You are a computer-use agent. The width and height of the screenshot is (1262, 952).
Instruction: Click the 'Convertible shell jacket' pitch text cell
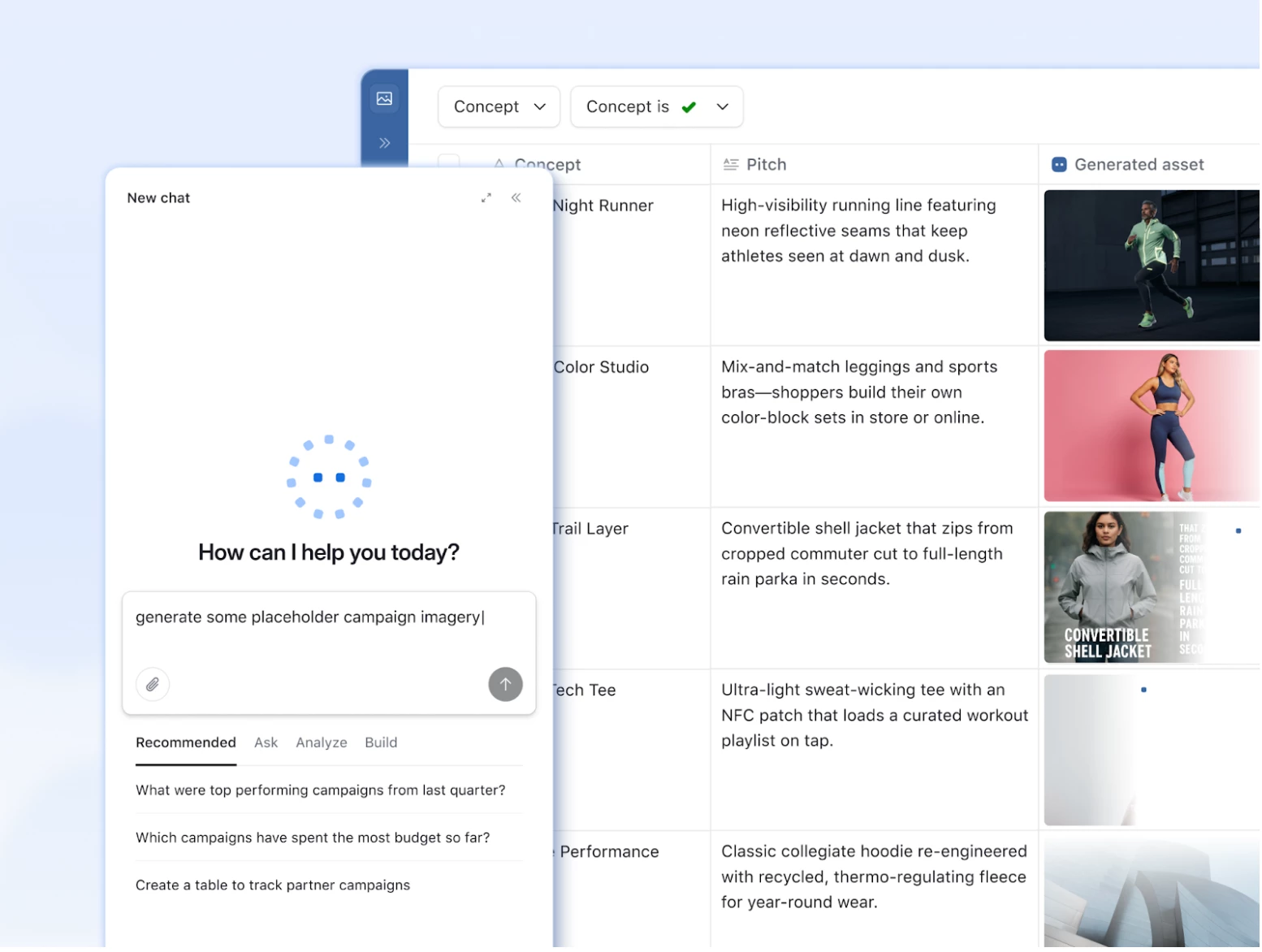[x=875, y=589]
